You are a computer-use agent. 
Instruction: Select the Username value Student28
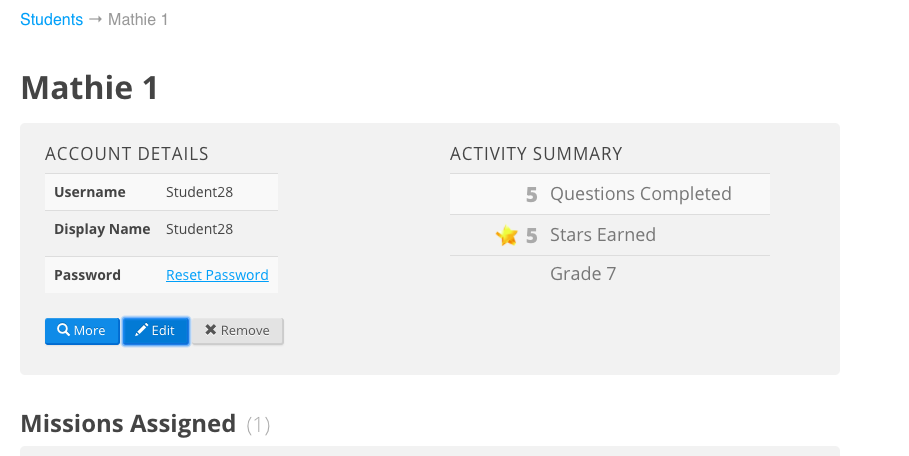pos(199,192)
